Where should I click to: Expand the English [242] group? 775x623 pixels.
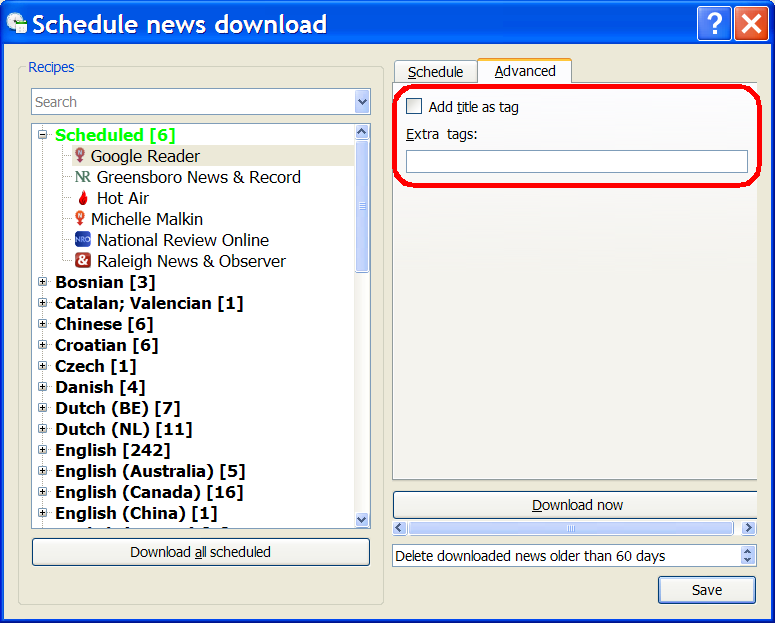point(43,450)
